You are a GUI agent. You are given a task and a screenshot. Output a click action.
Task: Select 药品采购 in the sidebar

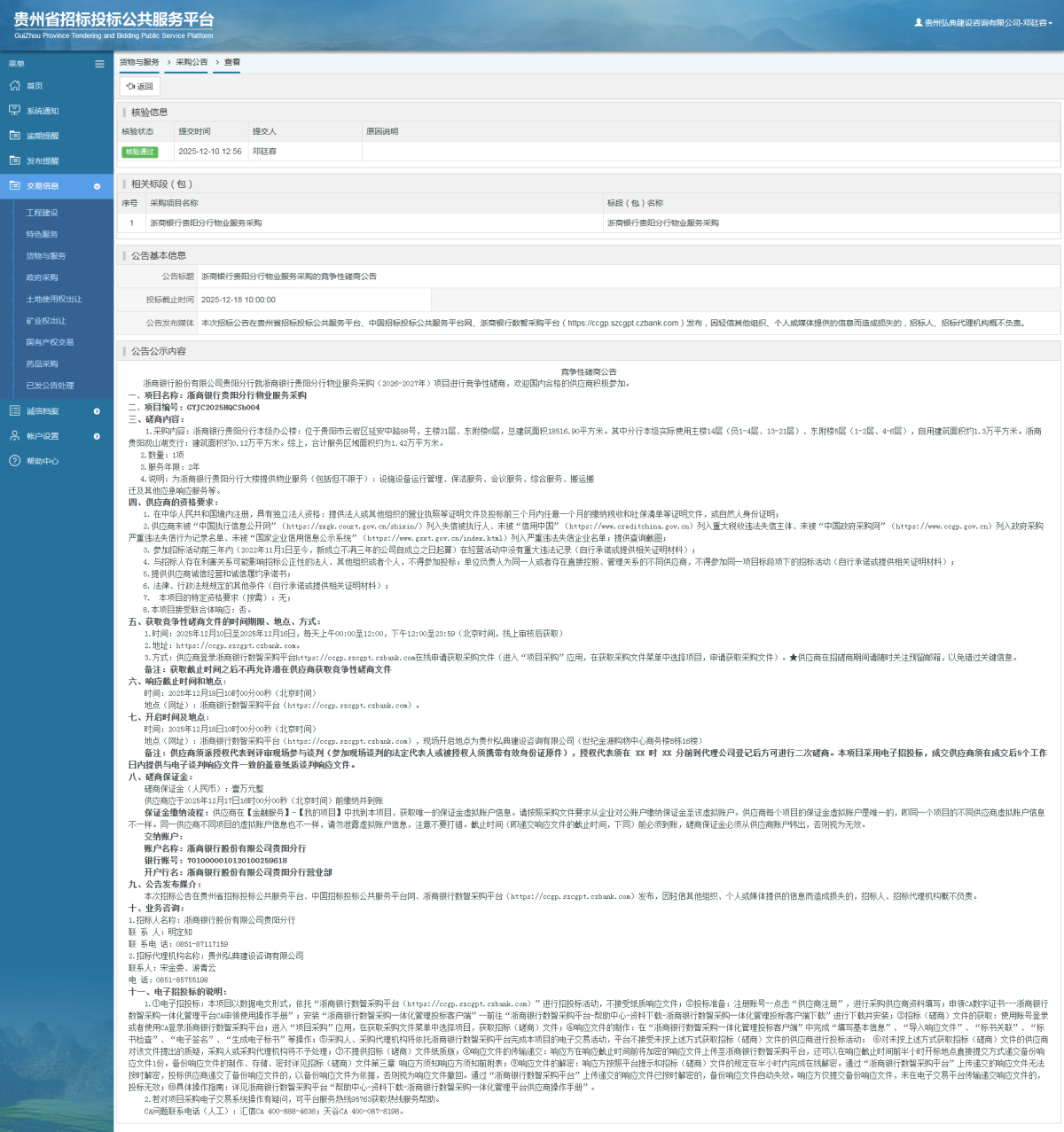tap(42, 363)
